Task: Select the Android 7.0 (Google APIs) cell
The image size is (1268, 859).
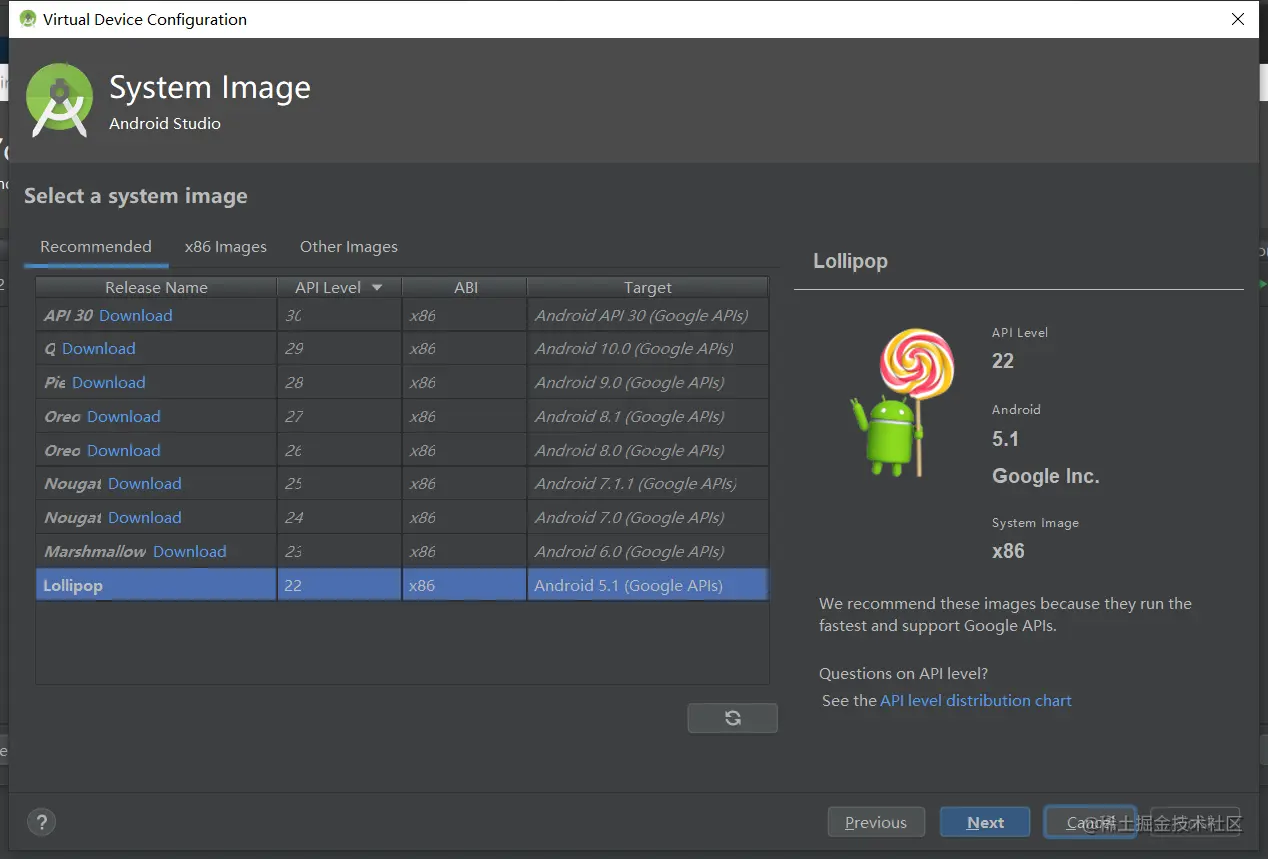Action: pos(648,517)
